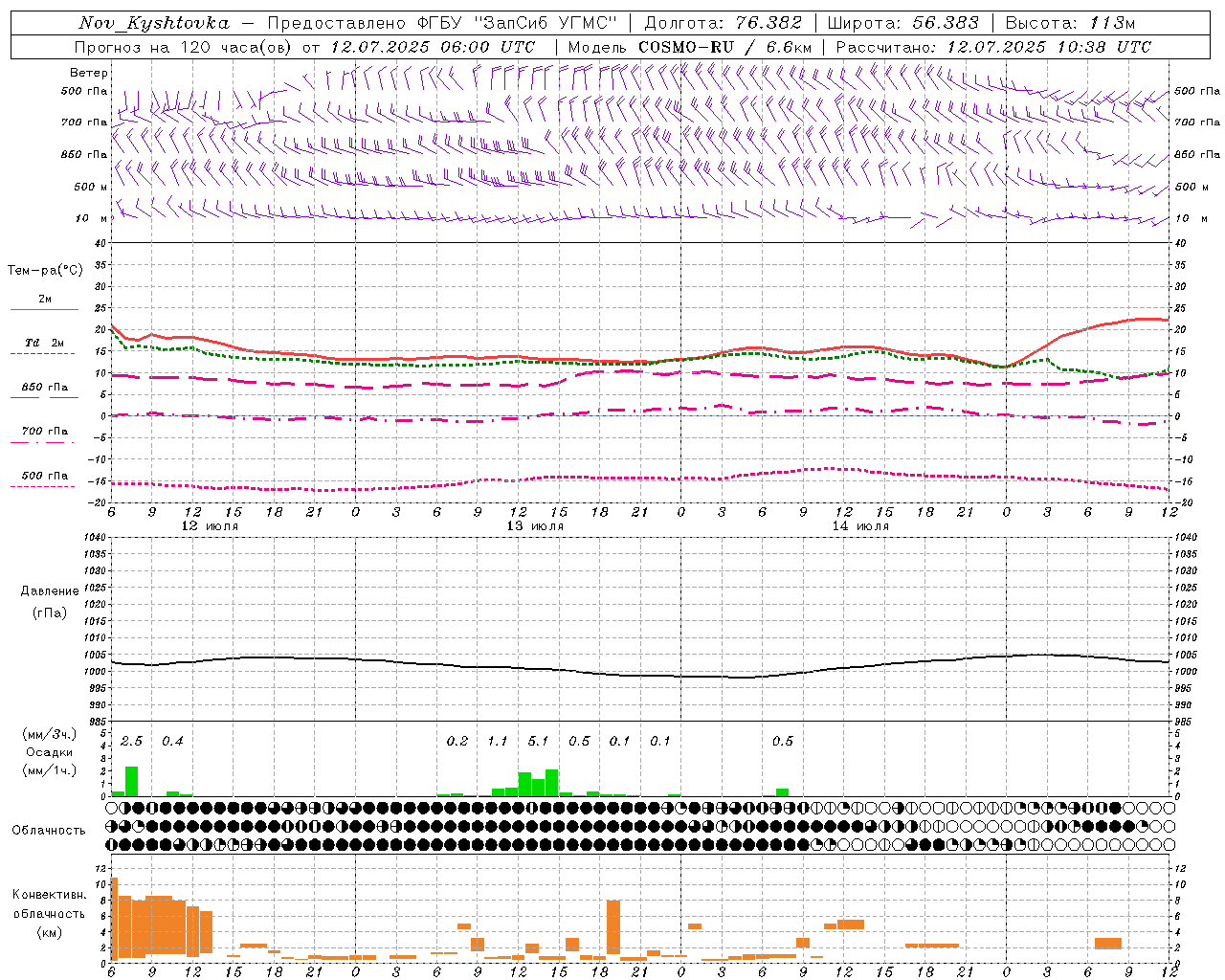This screenshot has height=980, width=1225.
Task: Click the Тем-ра(°C) temperature panel label
Action: pos(45,271)
